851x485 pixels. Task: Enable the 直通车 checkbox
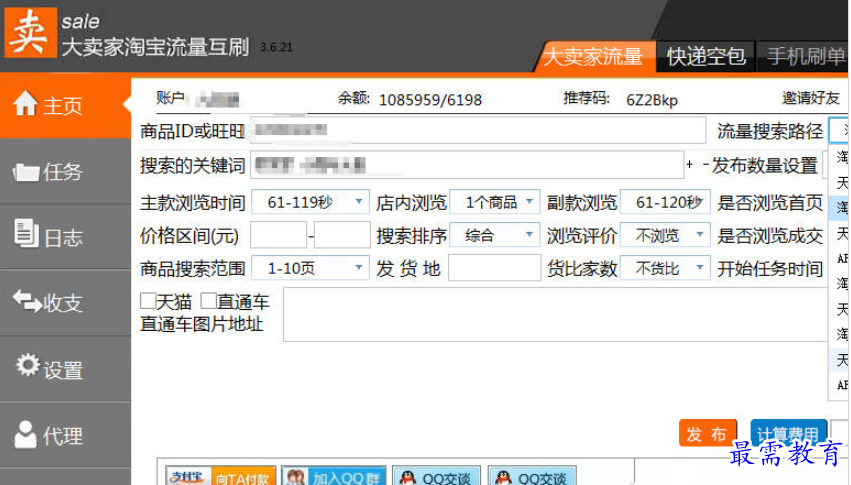tap(209, 301)
